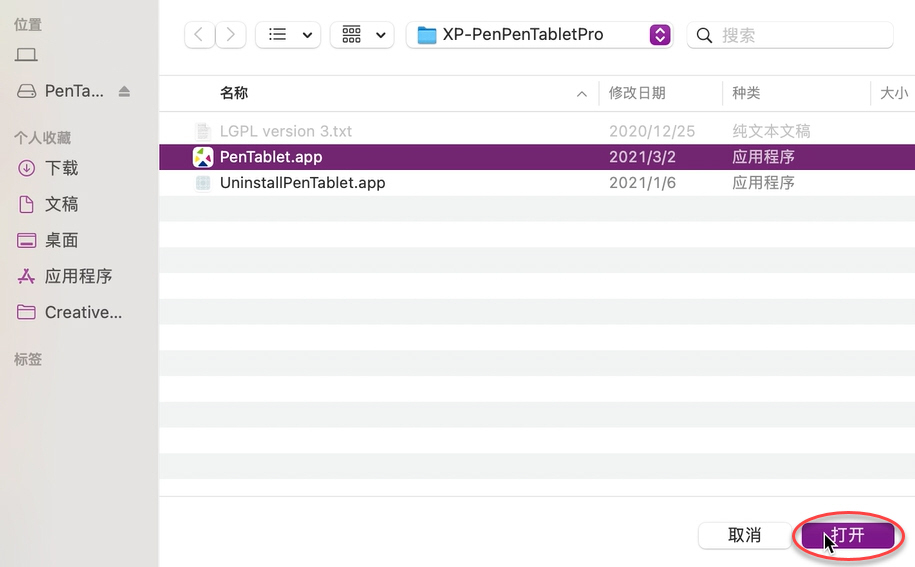The width and height of the screenshot is (915, 567).
Task: Click the UninstallPenTablet.app icon
Action: coord(203,183)
